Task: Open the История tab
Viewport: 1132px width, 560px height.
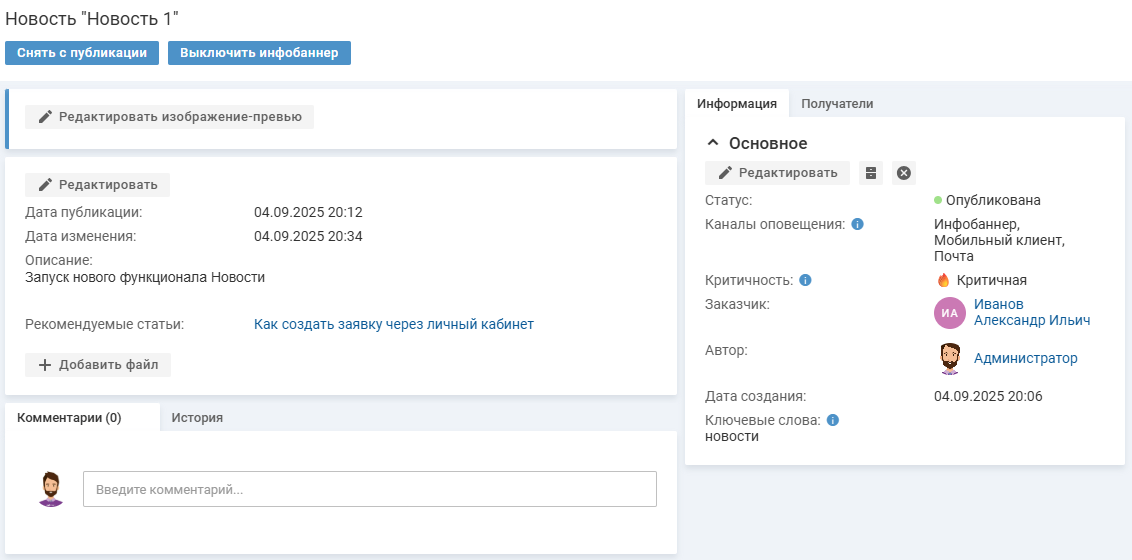Action: pyautogui.click(x=196, y=418)
